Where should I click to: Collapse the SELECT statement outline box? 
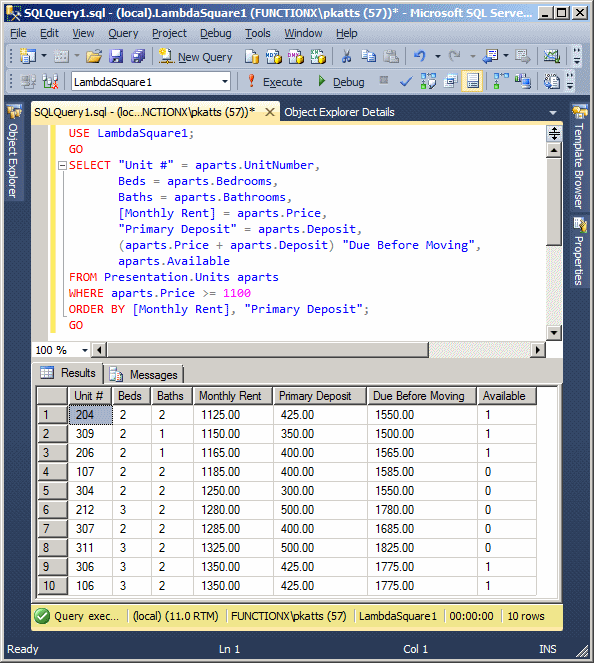(62, 165)
